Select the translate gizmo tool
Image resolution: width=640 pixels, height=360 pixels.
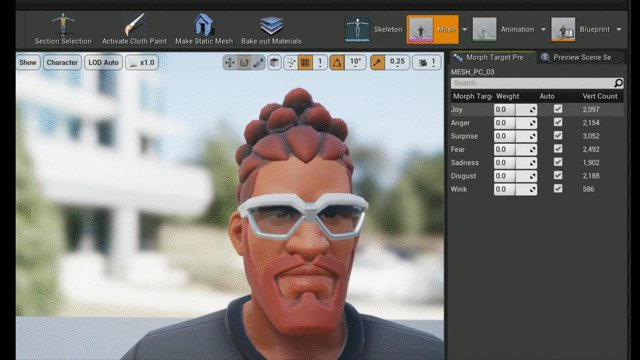[230, 62]
